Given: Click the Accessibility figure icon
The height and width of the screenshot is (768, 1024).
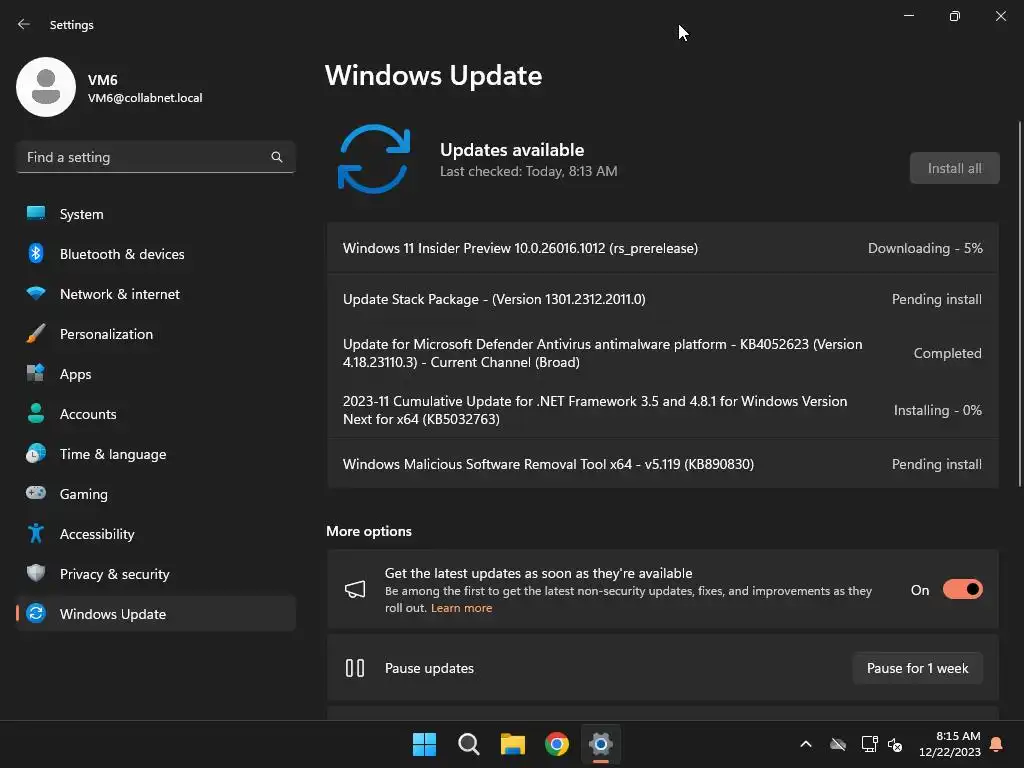Looking at the screenshot, I should click(x=36, y=534).
